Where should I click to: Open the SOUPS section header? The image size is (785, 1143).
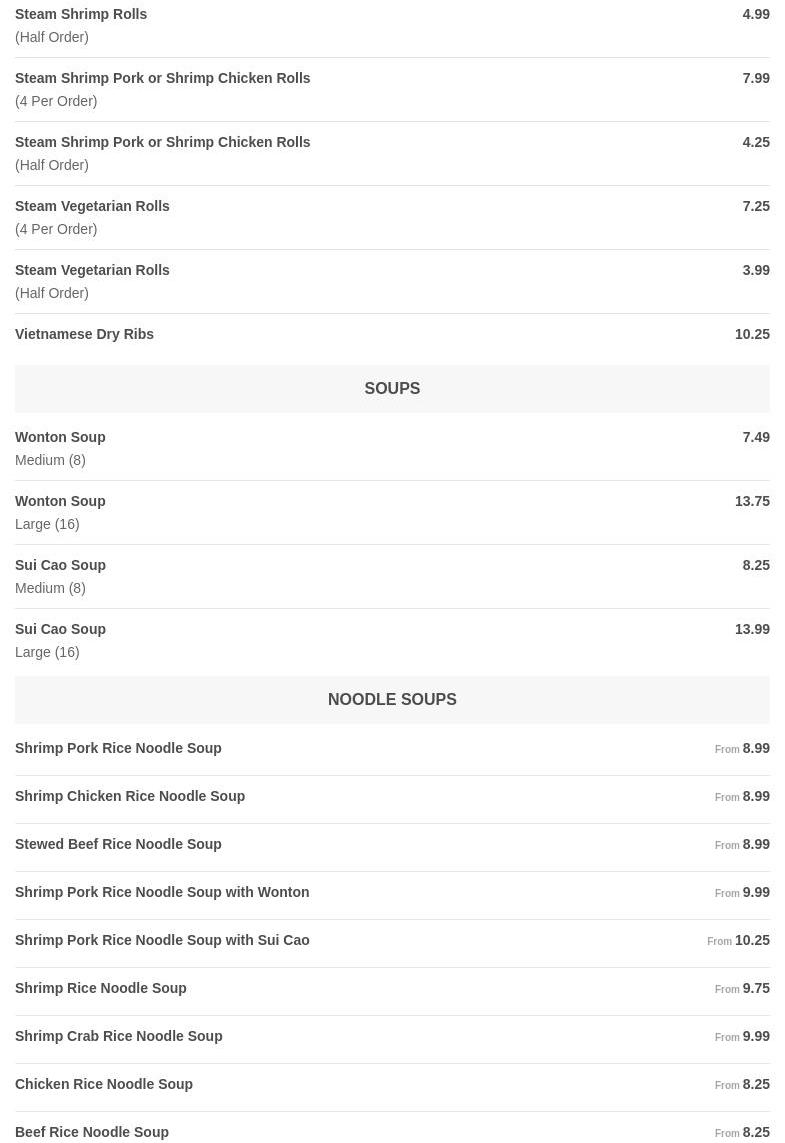(x=392, y=388)
